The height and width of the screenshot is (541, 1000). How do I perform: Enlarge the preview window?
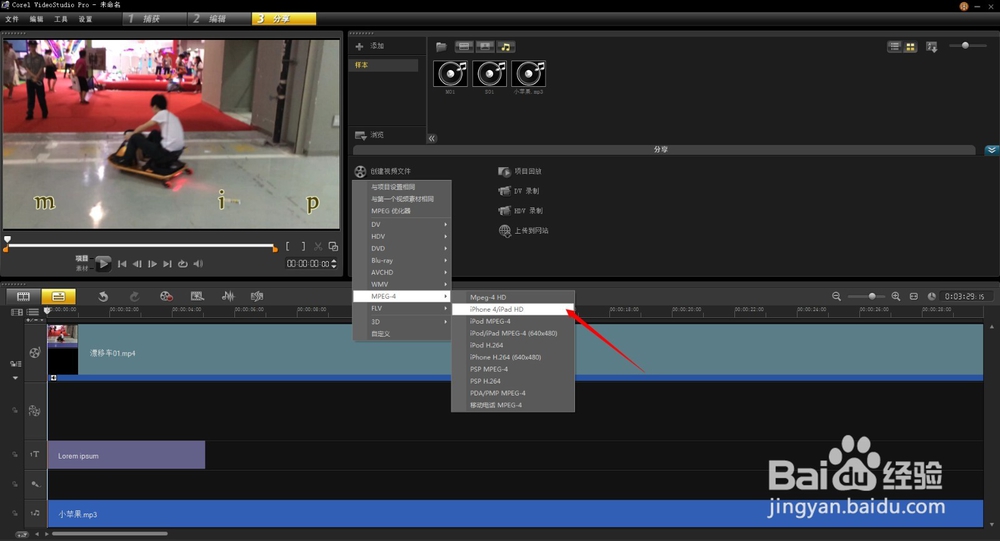coord(333,246)
